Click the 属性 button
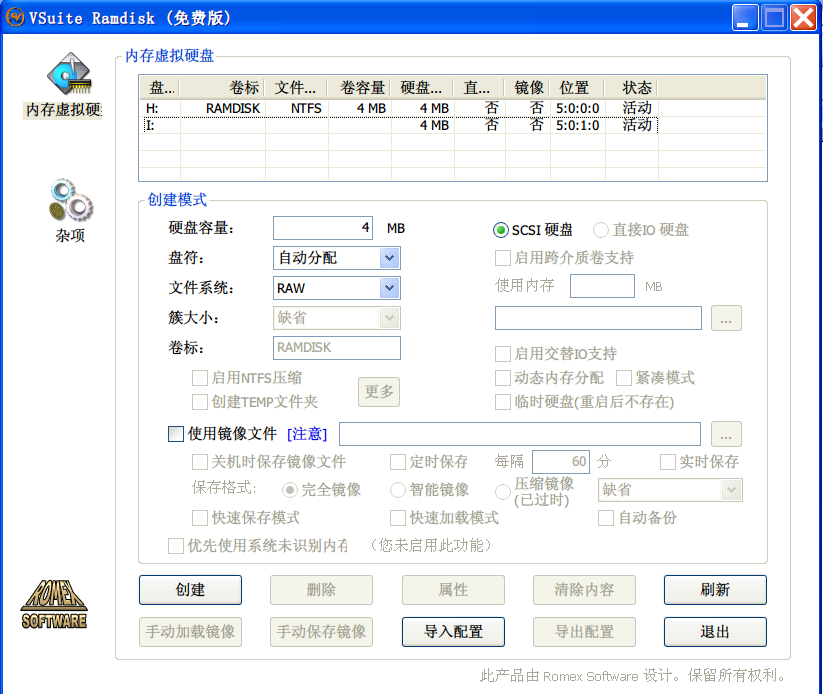This screenshot has height=694, width=823. pyautogui.click(x=453, y=590)
